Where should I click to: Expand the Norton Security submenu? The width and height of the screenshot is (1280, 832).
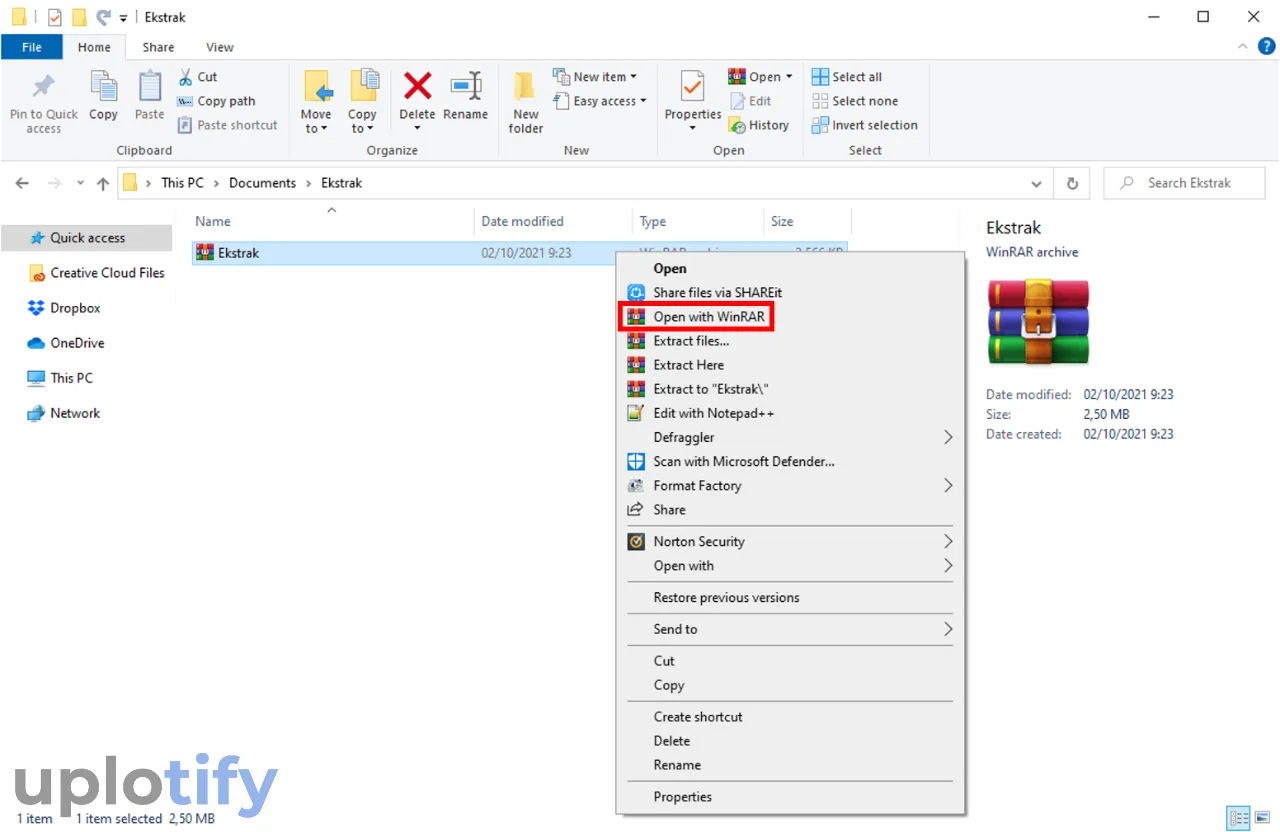click(790, 541)
